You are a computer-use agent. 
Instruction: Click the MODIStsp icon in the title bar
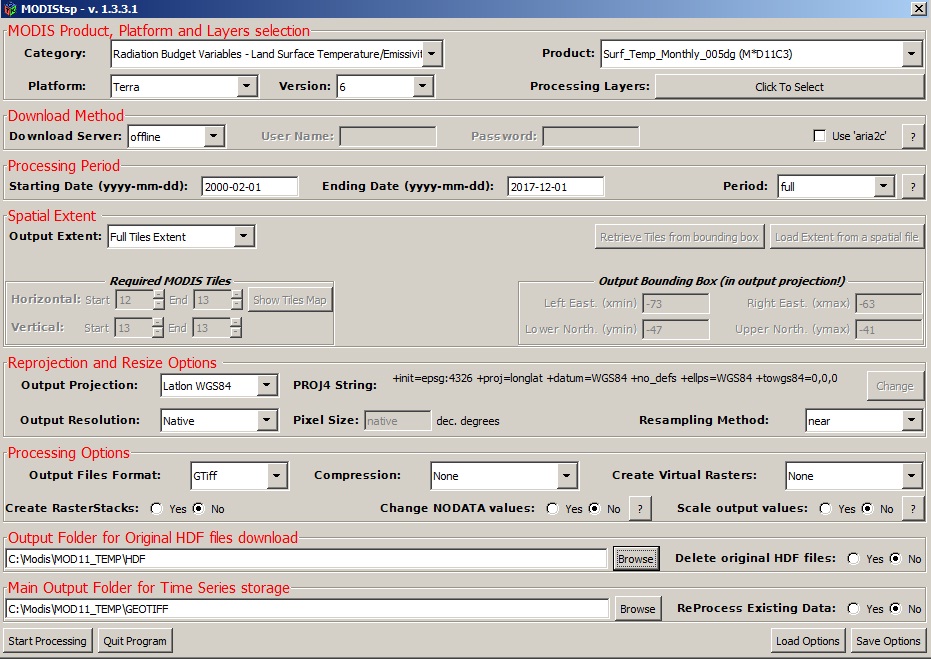[x=9, y=8]
